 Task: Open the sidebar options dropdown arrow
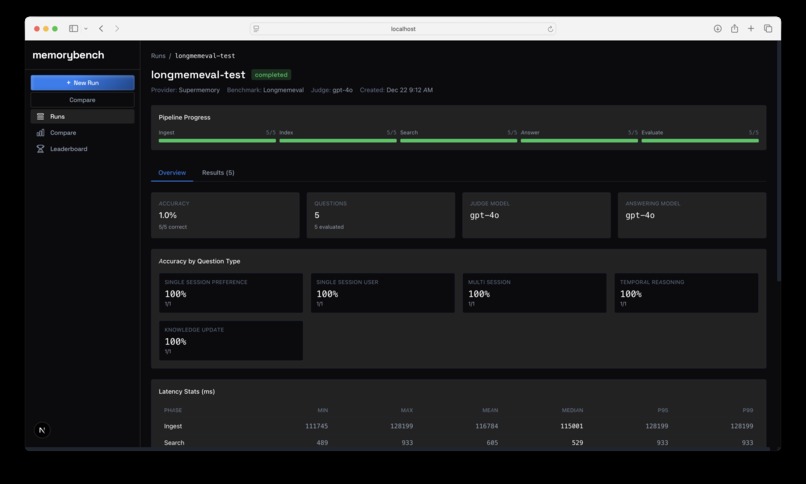point(86,29)
